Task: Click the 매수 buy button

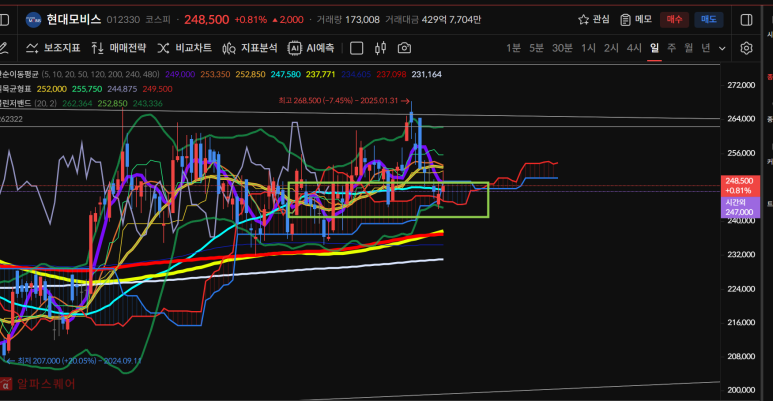Action: (674, 19)
